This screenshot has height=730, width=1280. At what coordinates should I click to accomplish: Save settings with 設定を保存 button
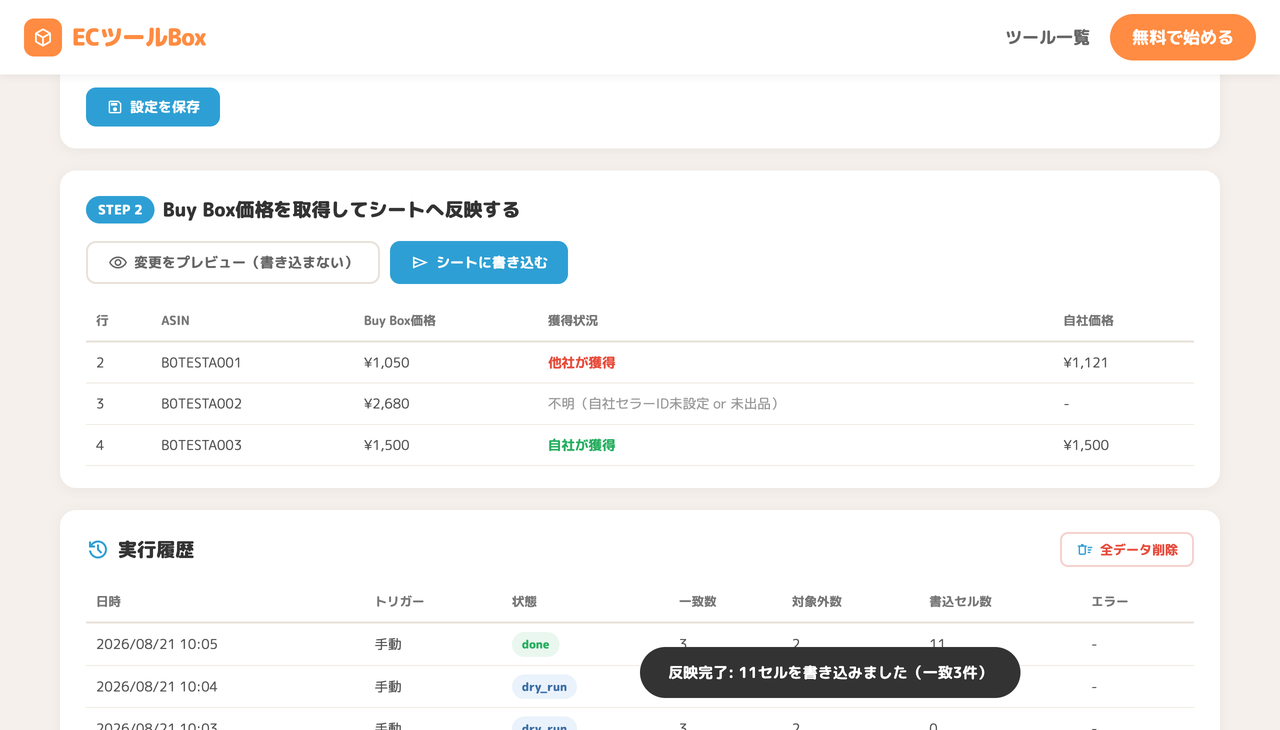coord(153,107)
